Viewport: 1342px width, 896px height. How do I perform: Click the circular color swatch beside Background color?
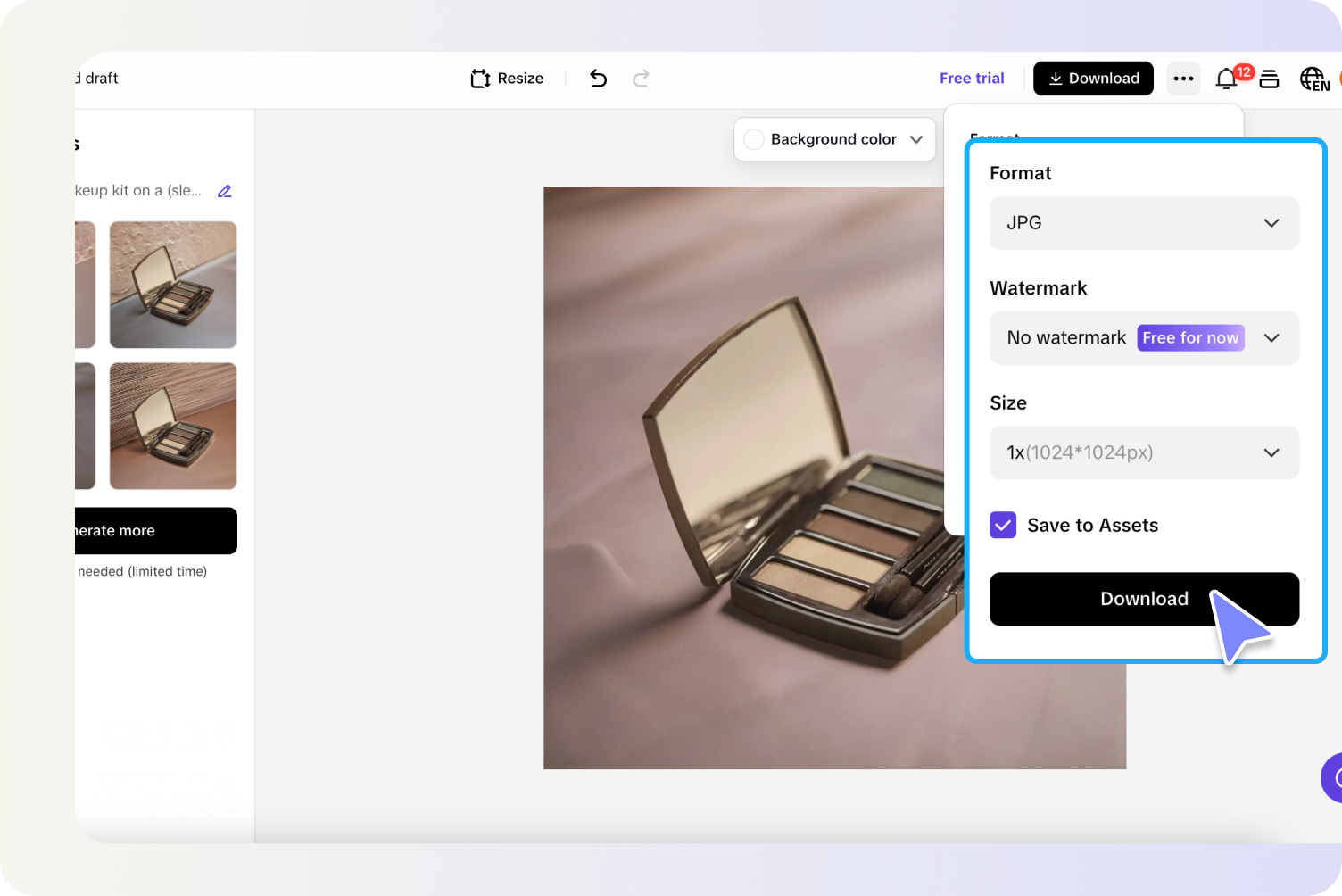click(754, 139)
